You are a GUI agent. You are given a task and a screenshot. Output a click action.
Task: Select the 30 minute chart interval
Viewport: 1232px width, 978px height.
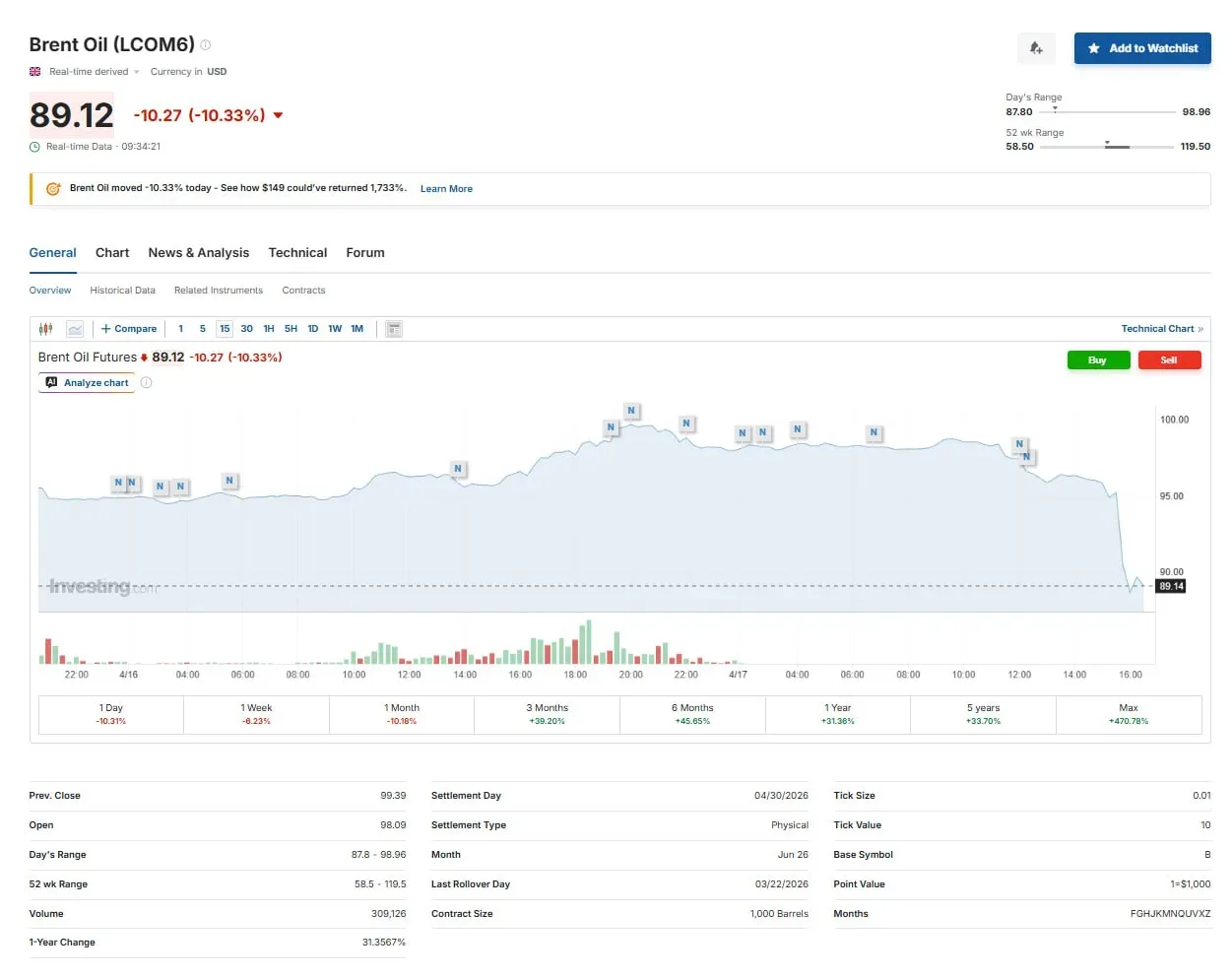[x=246, y=329]
